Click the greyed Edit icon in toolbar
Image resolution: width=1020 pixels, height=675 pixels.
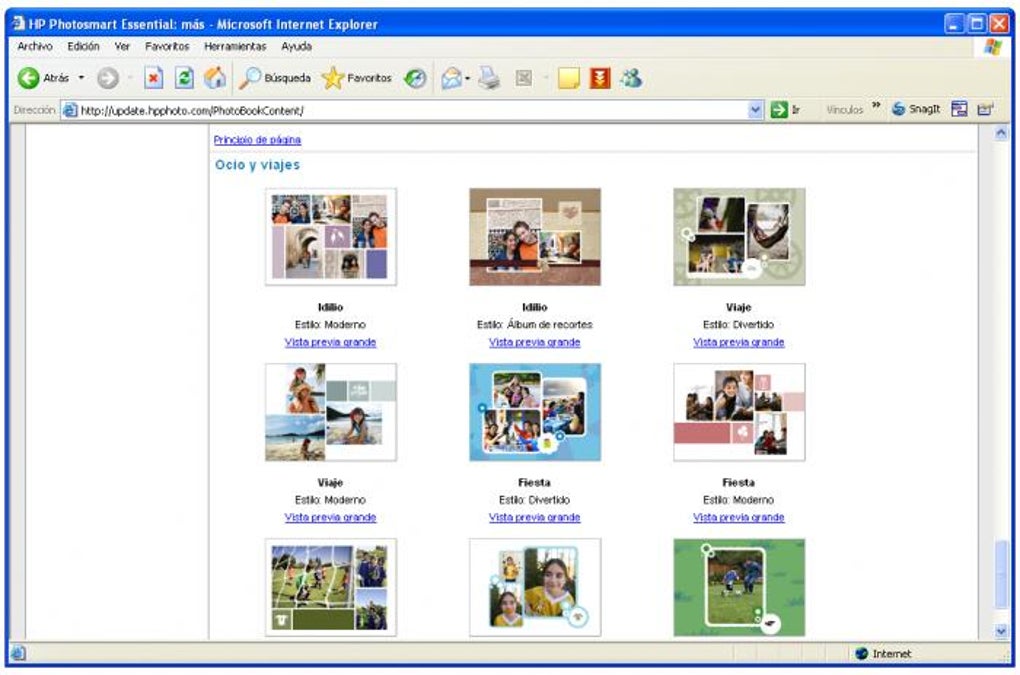pyautogui.click(x=524, y=79)
